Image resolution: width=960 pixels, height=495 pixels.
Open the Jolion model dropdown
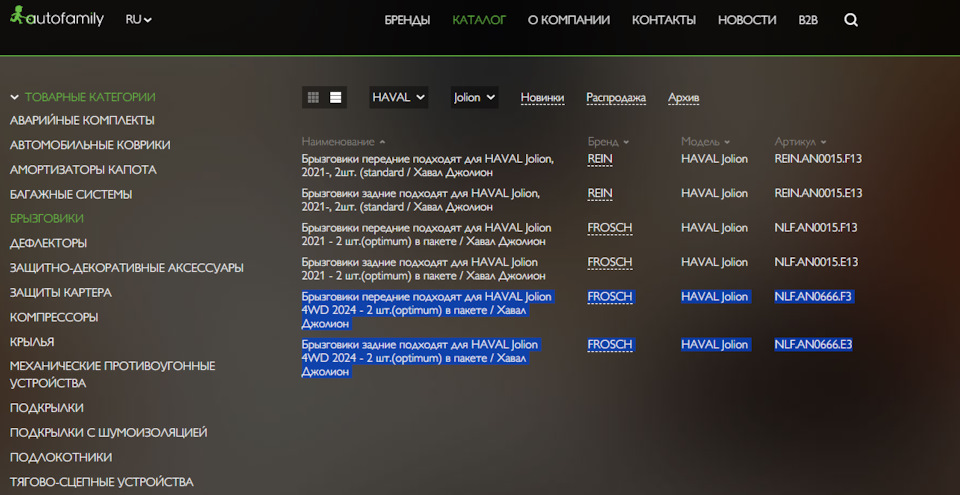pos(474,97)
